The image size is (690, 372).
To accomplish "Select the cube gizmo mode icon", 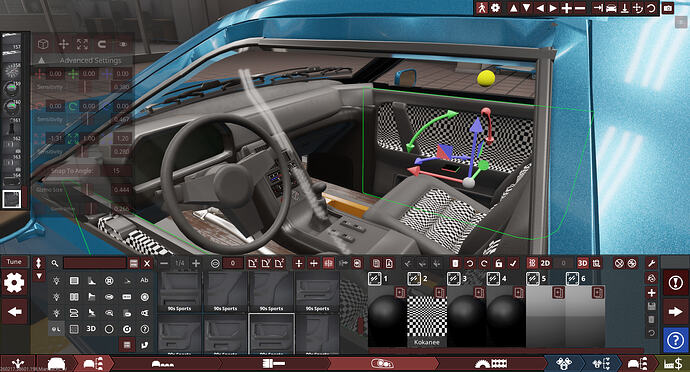I will pyautogui.click(x=43, y=44).
